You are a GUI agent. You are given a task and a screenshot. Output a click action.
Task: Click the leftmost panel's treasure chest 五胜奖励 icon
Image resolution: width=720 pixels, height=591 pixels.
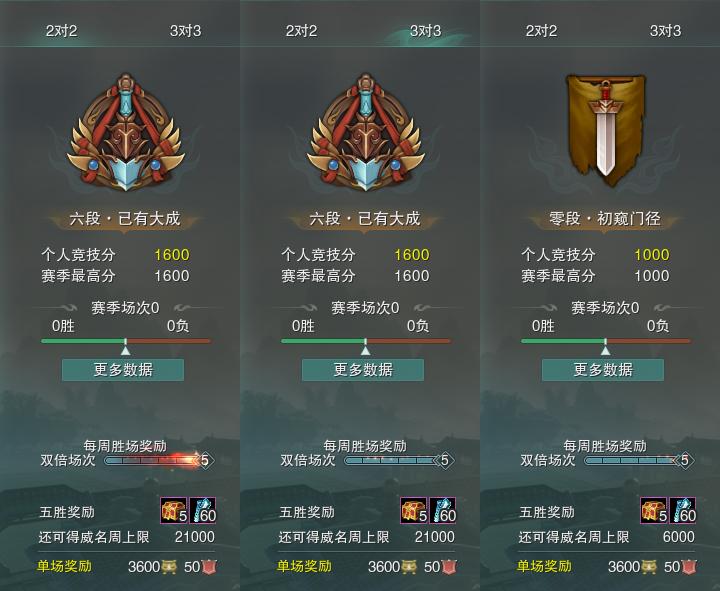click(174, 511)
